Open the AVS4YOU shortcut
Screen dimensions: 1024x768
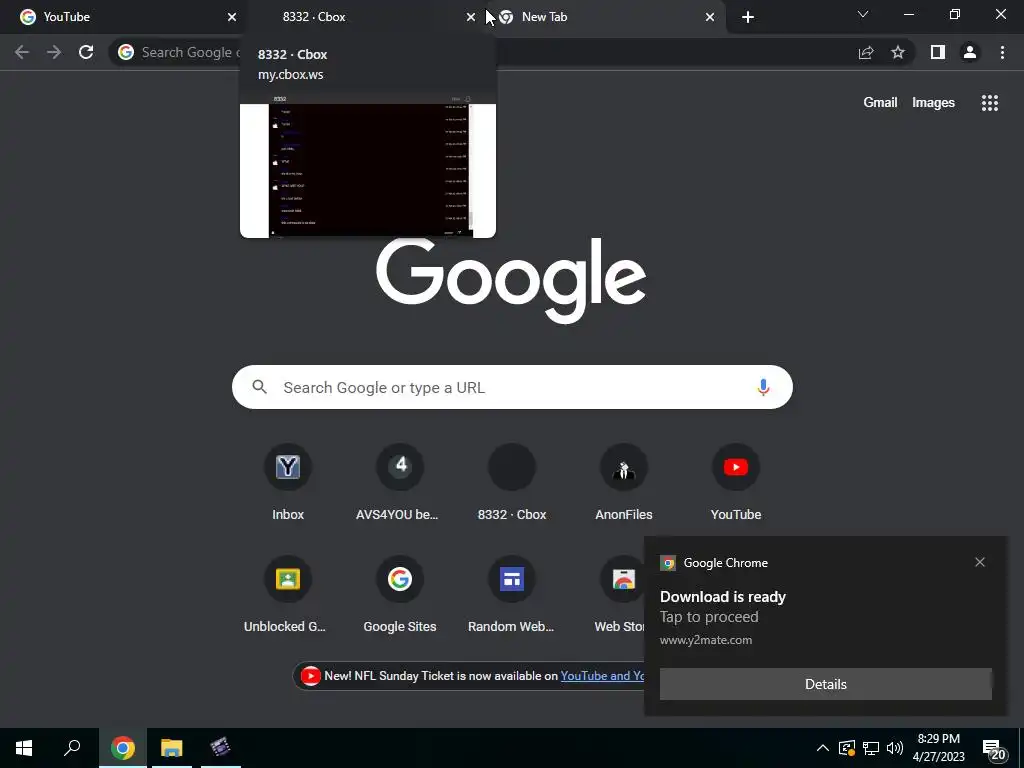(x=400, y=483)
